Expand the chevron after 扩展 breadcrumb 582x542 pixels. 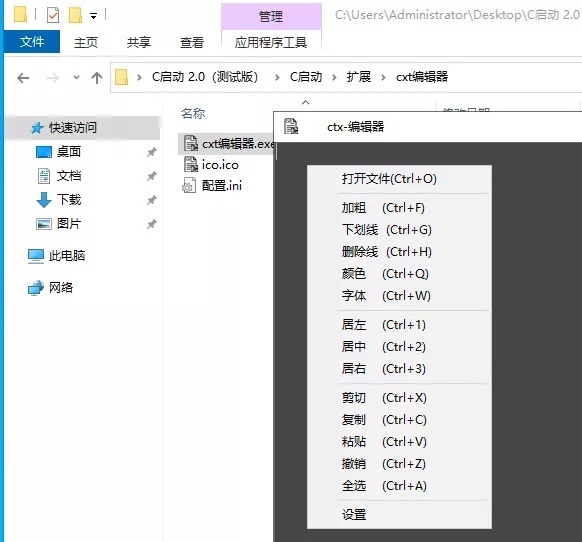click(x=383, y=77)
